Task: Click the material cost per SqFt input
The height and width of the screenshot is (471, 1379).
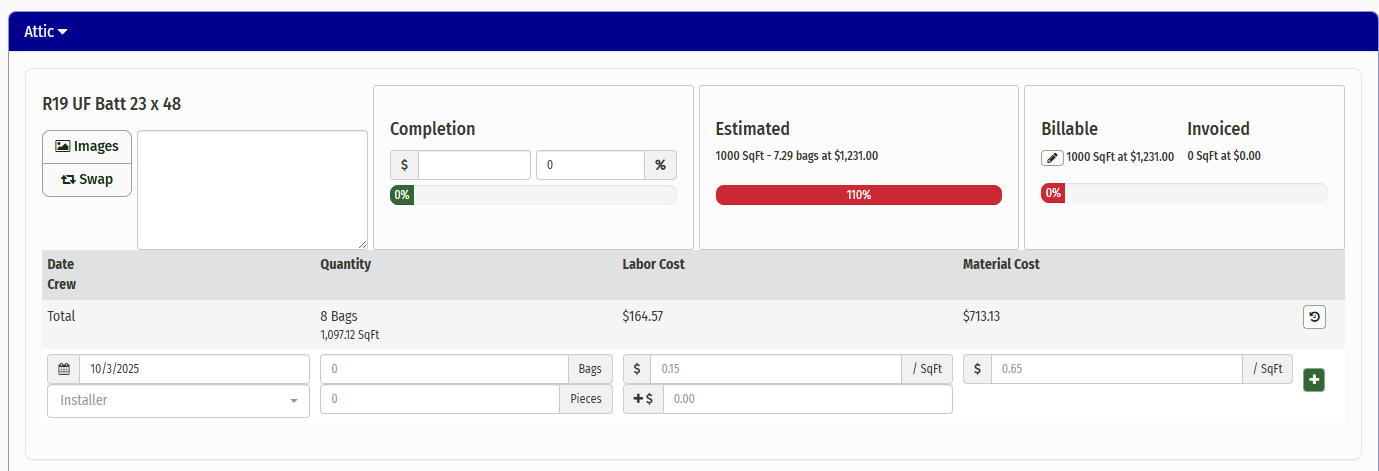Action: tap(1116, 369)
